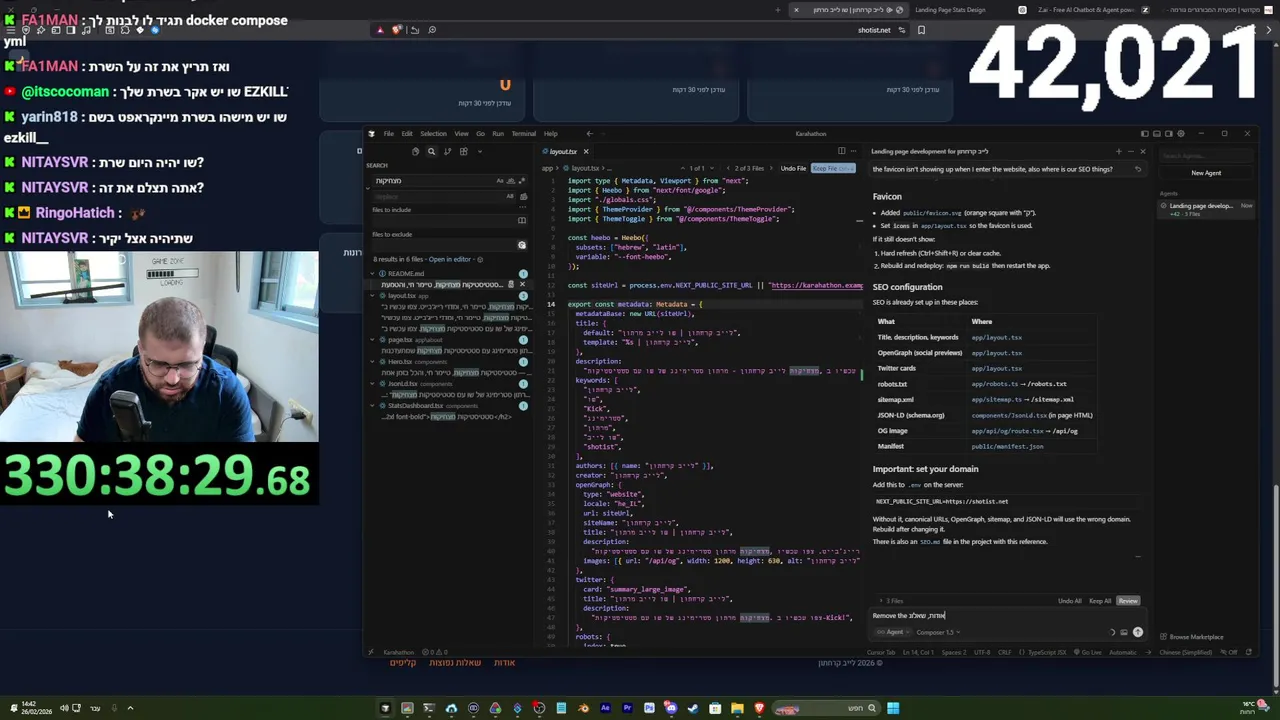Screen dimensions: 1280x720
Task: Collapse the README.md search results
Action: pyautogui.click(x=372, y=273)
